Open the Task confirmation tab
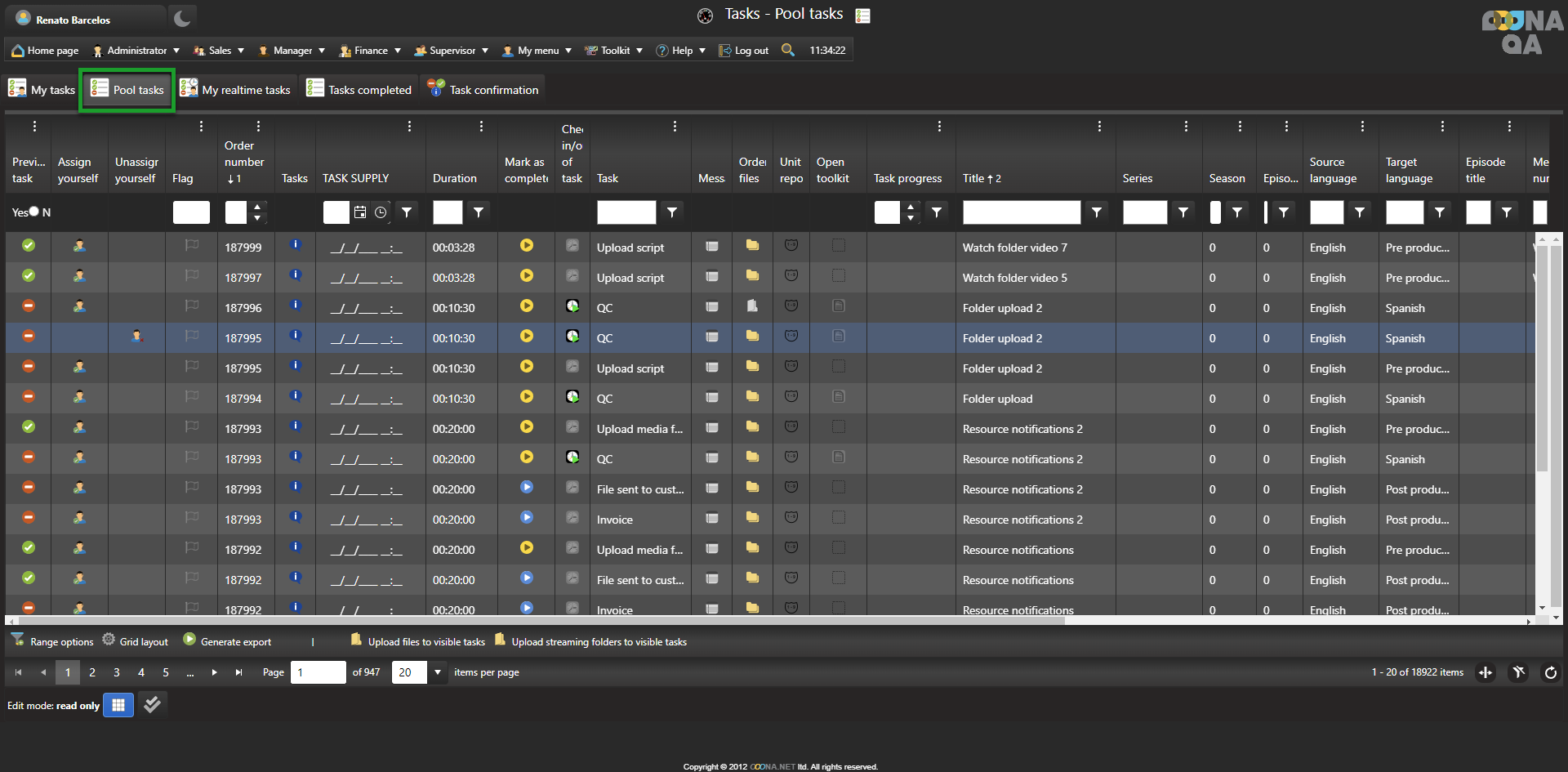The height and width of the screenshot is (772, 1568). [x=483, y=90]
